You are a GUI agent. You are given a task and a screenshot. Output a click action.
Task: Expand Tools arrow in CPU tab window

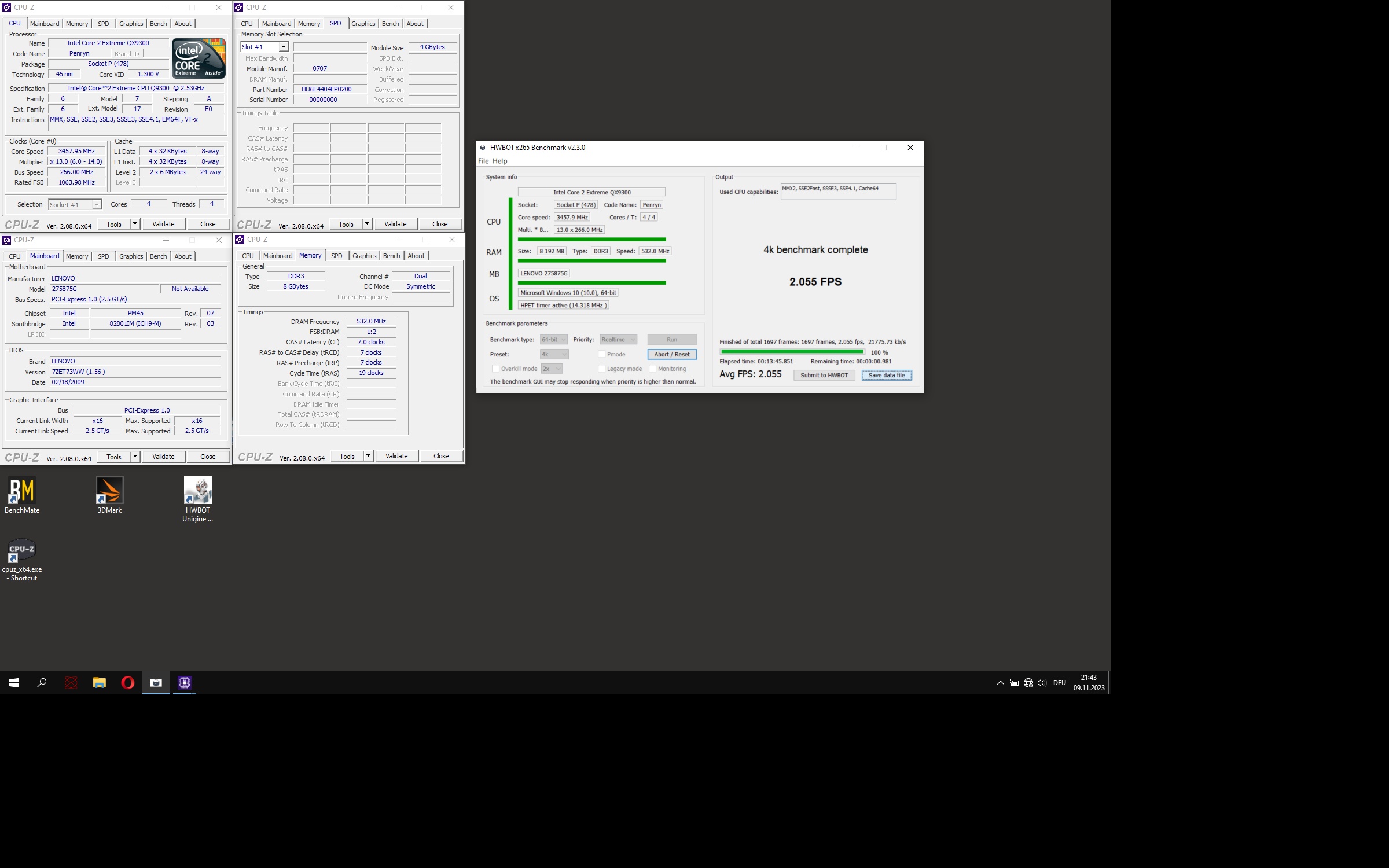pyautogui.click(x=135, y=224)
